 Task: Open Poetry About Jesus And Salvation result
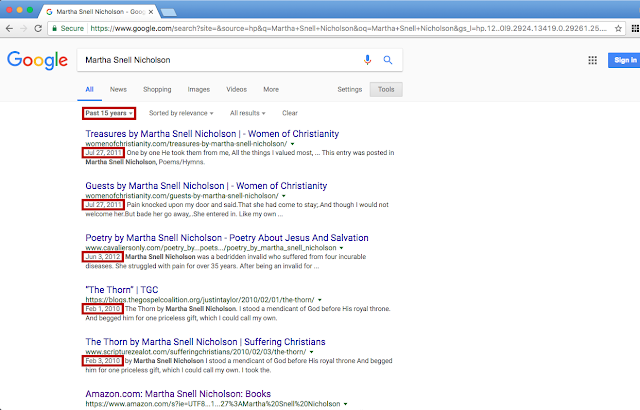(x=227, y=238)
